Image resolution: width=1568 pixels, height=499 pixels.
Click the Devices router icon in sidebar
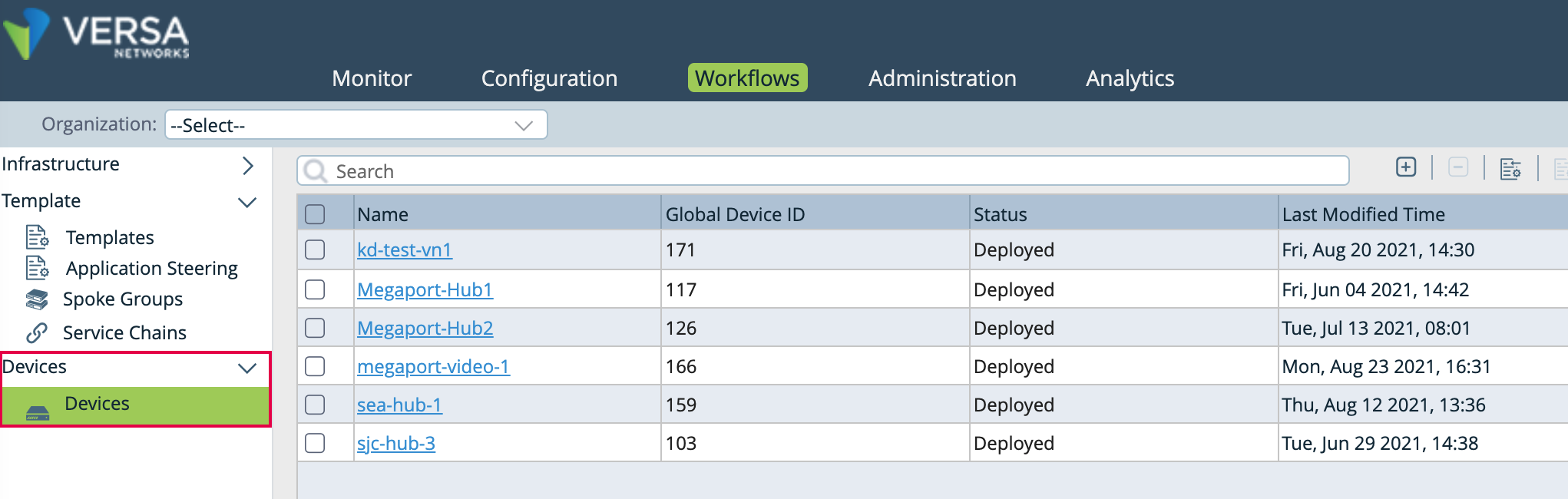pyautogui.click(x=38, y=413)
